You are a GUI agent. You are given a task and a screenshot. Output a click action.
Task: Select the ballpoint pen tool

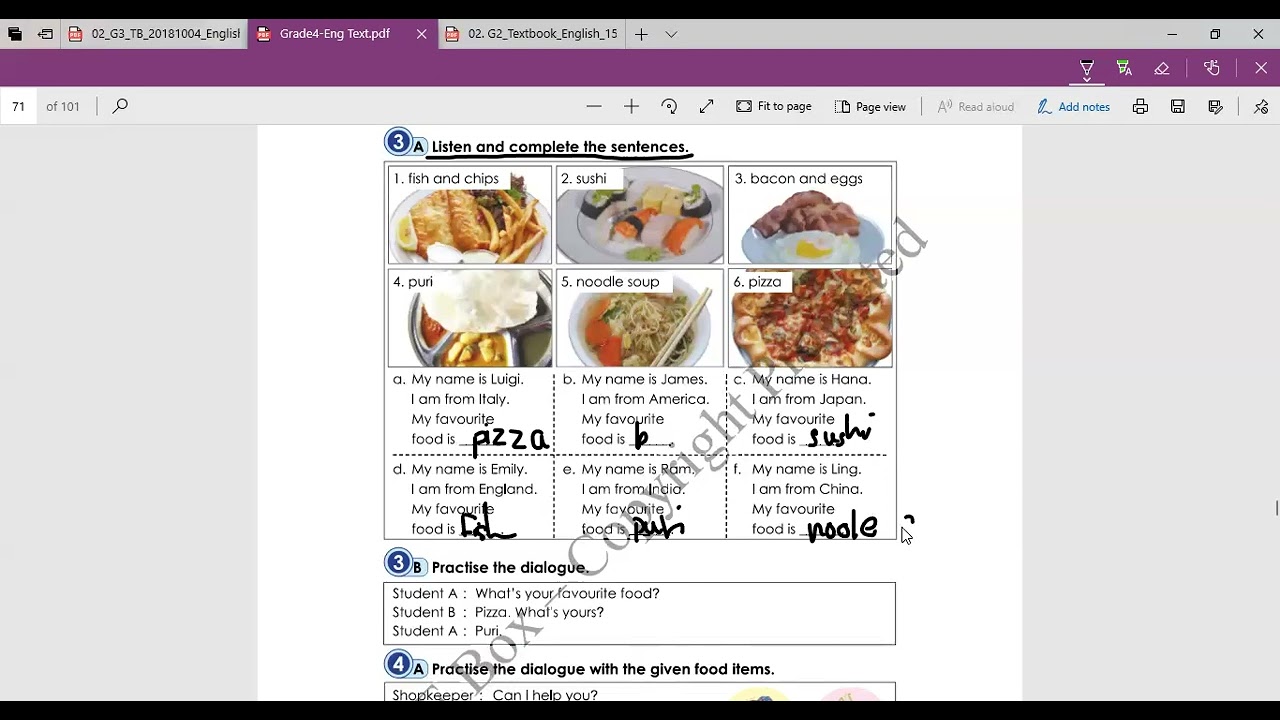pos(1086,69)
